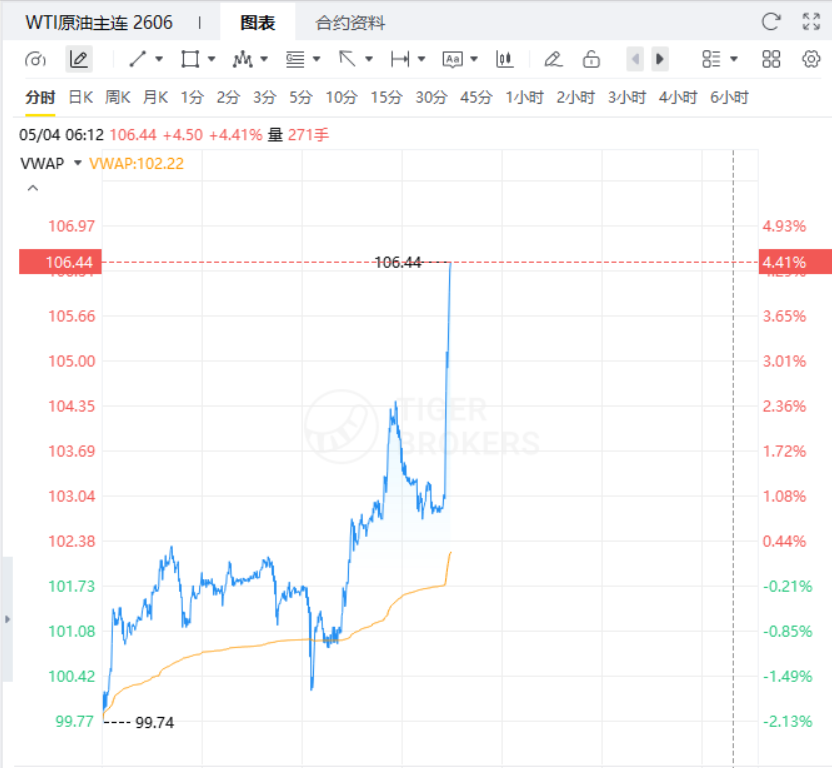Image resolution: width=832 pixels, height=768 pixels.
Task: Expand the Fibonacci tool dropdown arrow
Action: pos(316,59)
